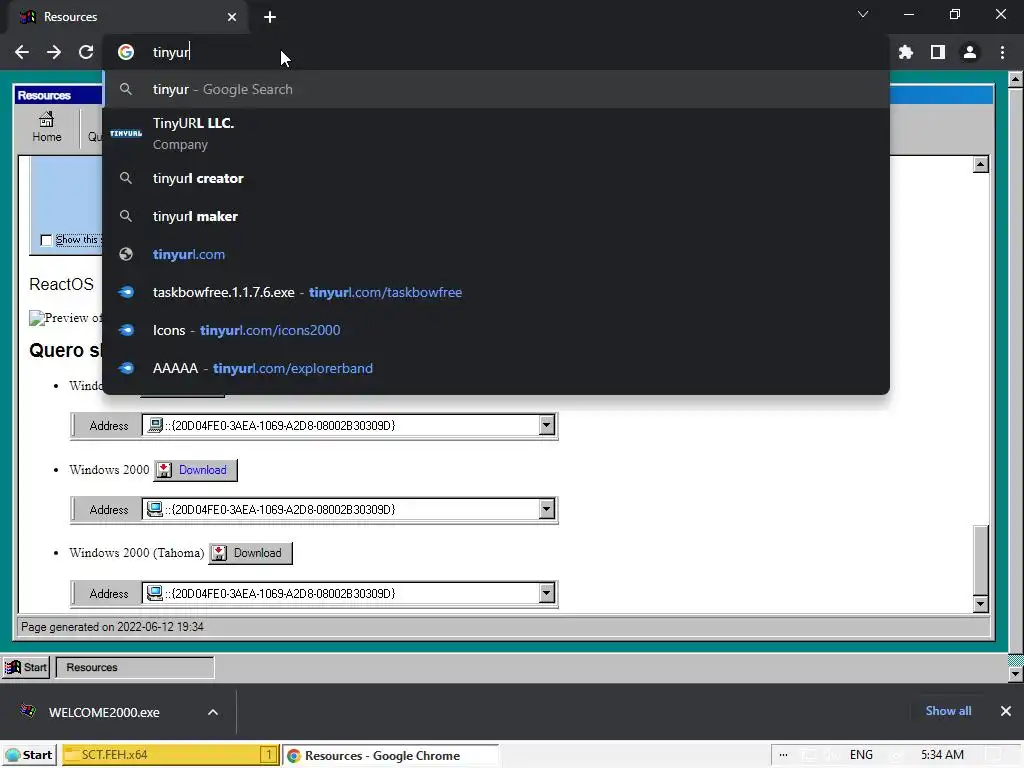1024x768 pixels.
Task: Open the Extensions puzzle icon
Action: tap(906, 52)
